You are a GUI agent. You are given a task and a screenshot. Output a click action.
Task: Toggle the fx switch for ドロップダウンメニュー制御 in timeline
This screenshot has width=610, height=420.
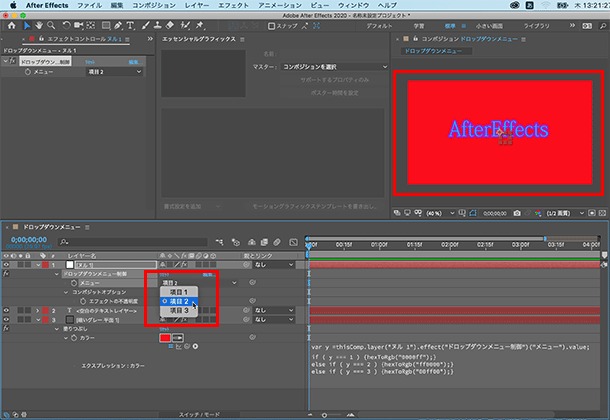(6, 274)
